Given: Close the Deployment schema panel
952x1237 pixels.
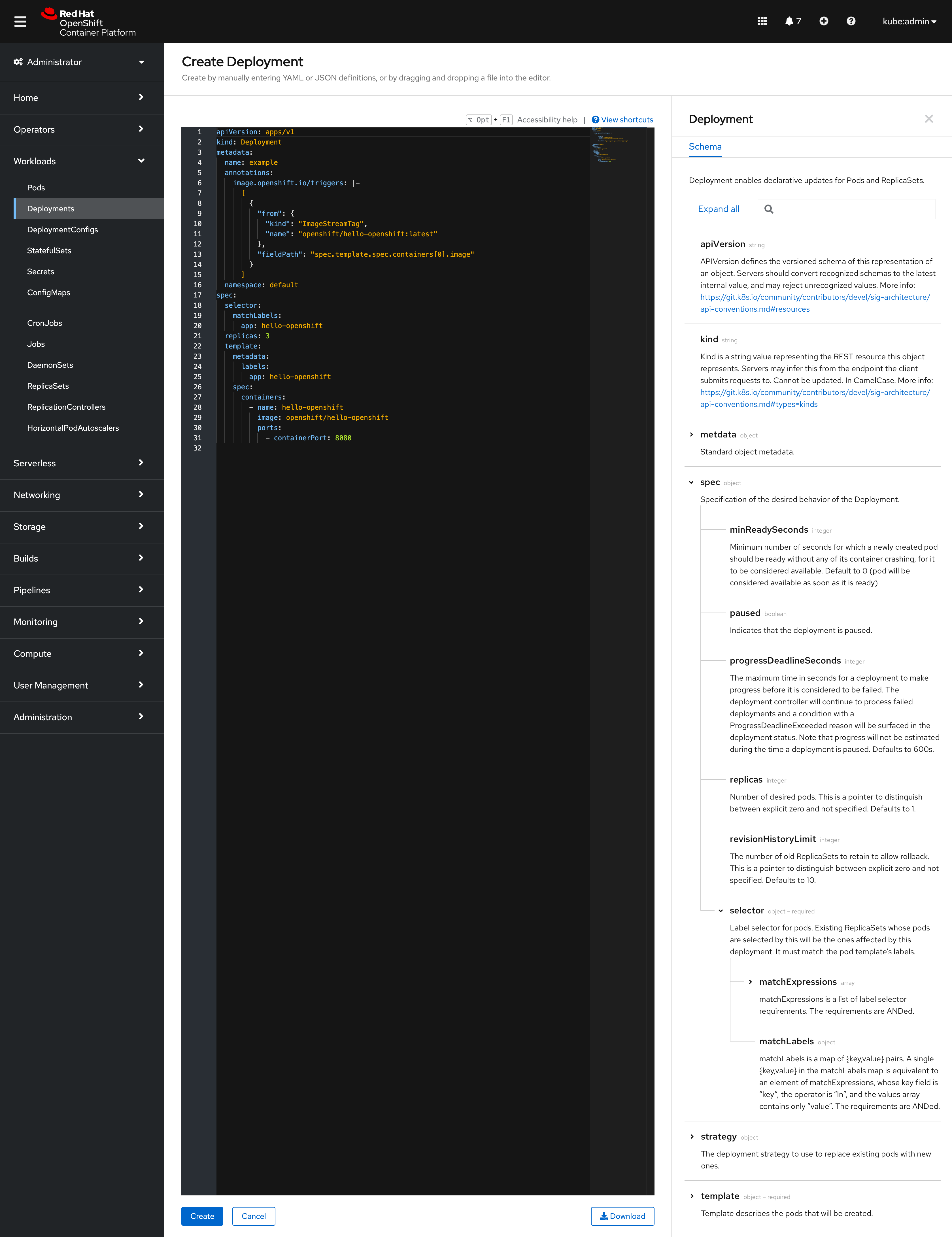Looking at the screenshot, I should click(x=929, y=119).
